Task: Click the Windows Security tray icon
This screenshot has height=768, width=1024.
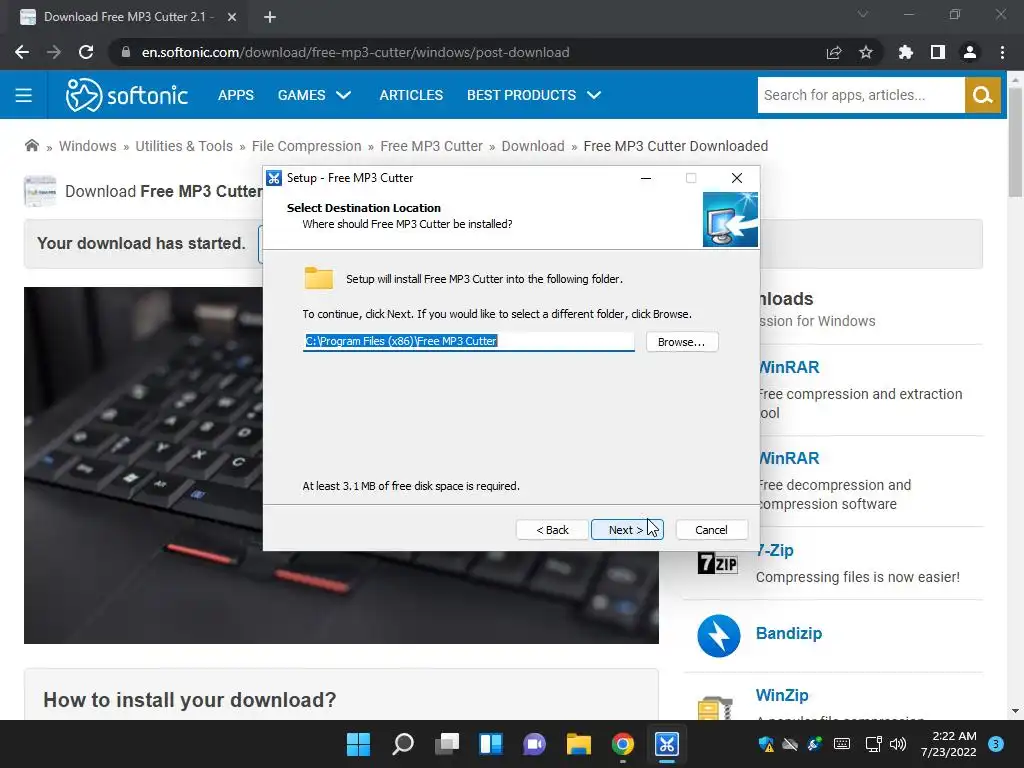Action: click(x=766, y=744)
